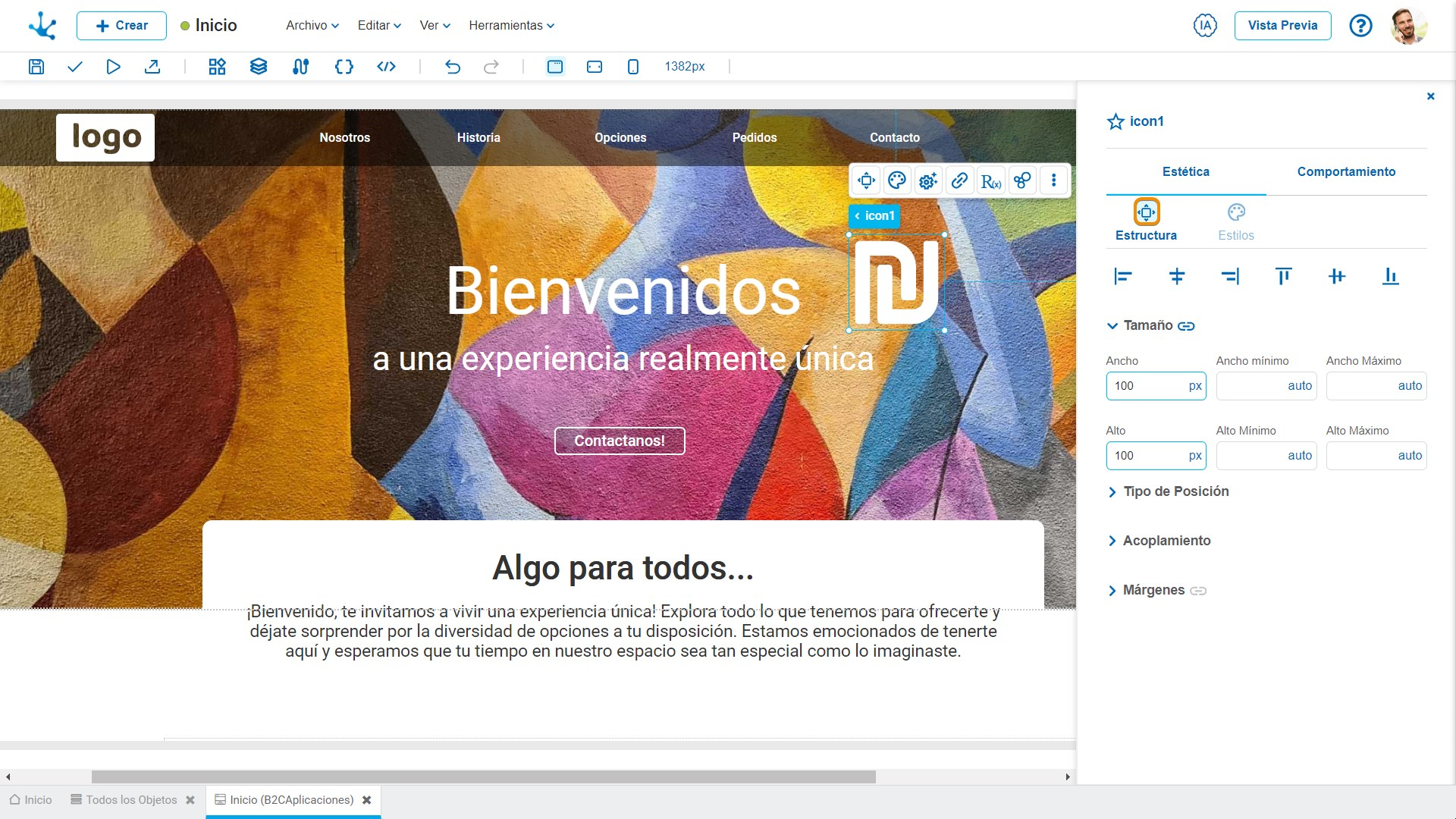Click the publish export icon
1456x819 pixels.
pyautogui.click(x=152, y=67)
